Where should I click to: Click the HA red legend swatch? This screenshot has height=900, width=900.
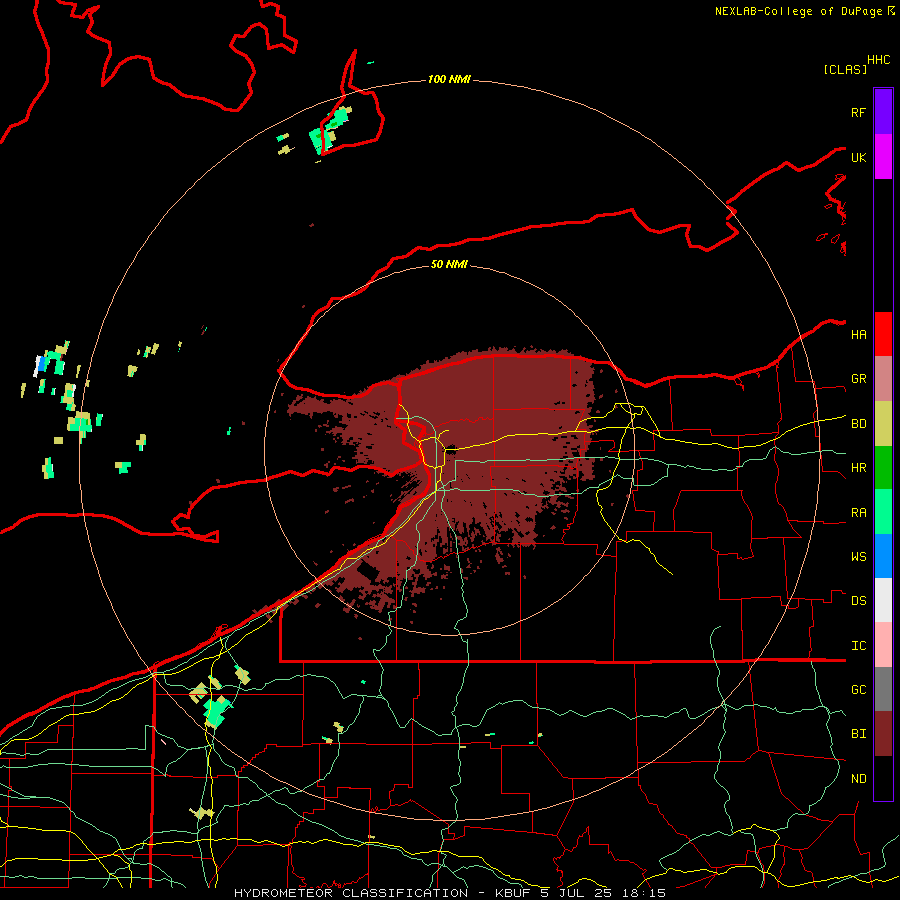[883, 334]
